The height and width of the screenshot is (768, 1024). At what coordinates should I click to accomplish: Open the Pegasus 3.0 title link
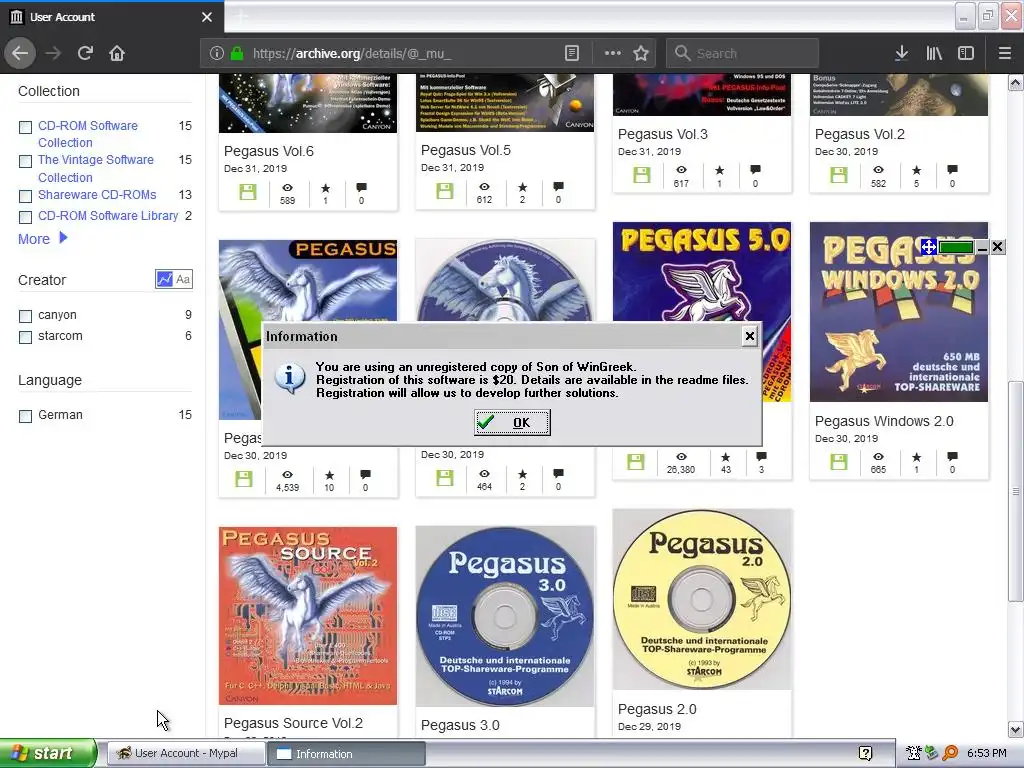point(460,725)
